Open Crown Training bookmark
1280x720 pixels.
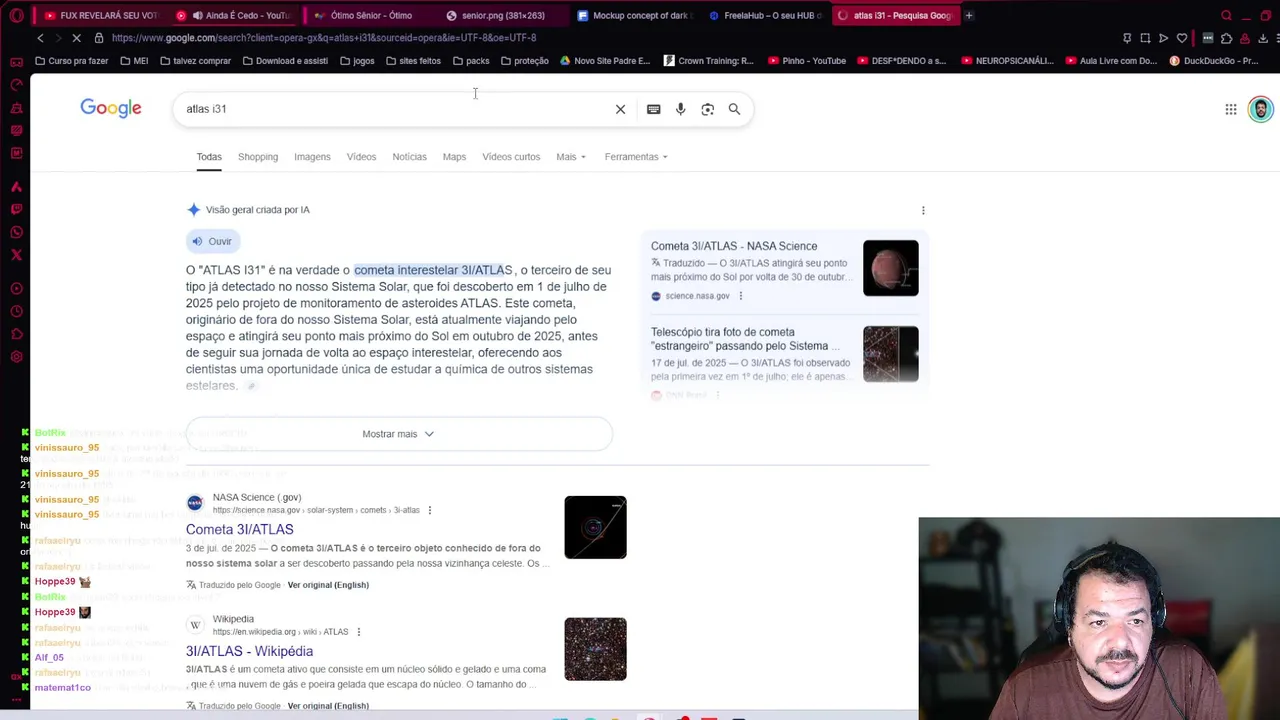click(x=708, y=61)
